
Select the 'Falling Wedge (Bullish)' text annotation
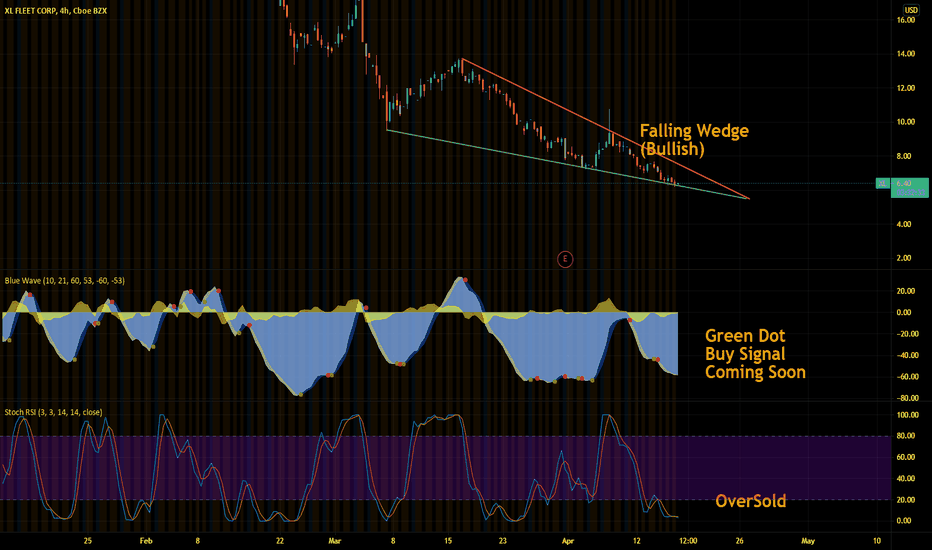tap(694, 140)
